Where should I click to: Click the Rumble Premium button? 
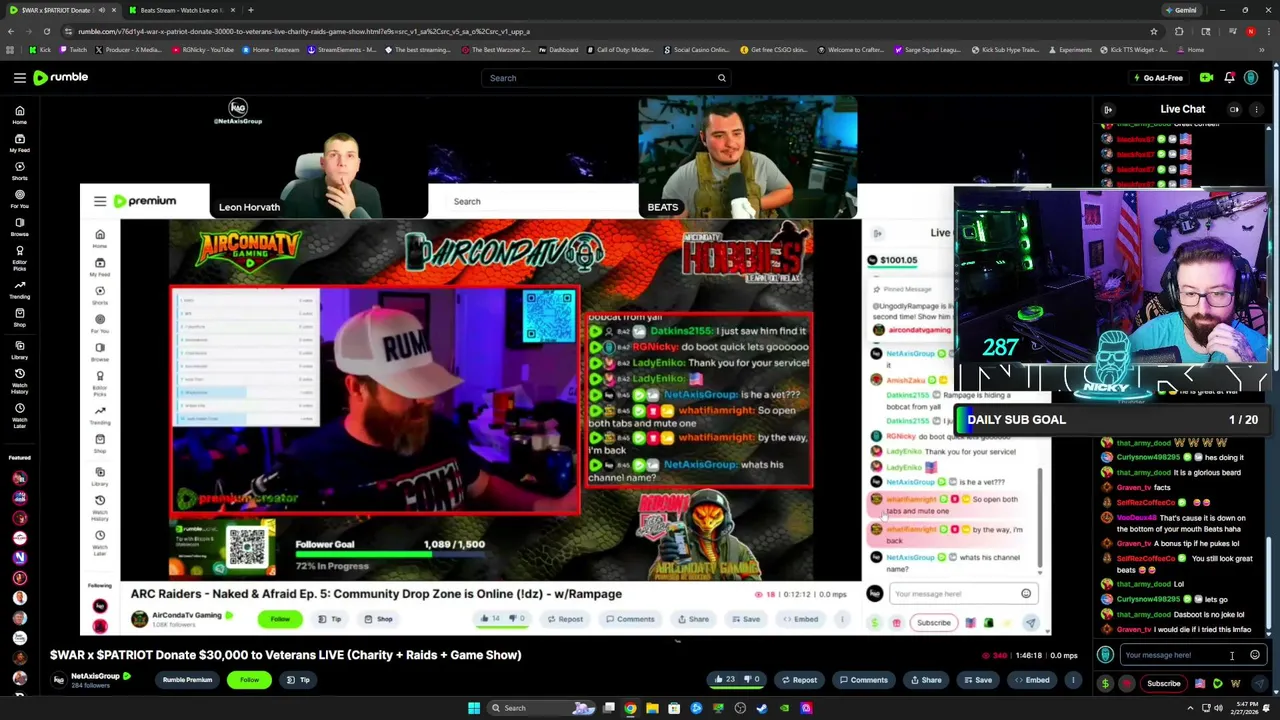(x=187, y=680)
